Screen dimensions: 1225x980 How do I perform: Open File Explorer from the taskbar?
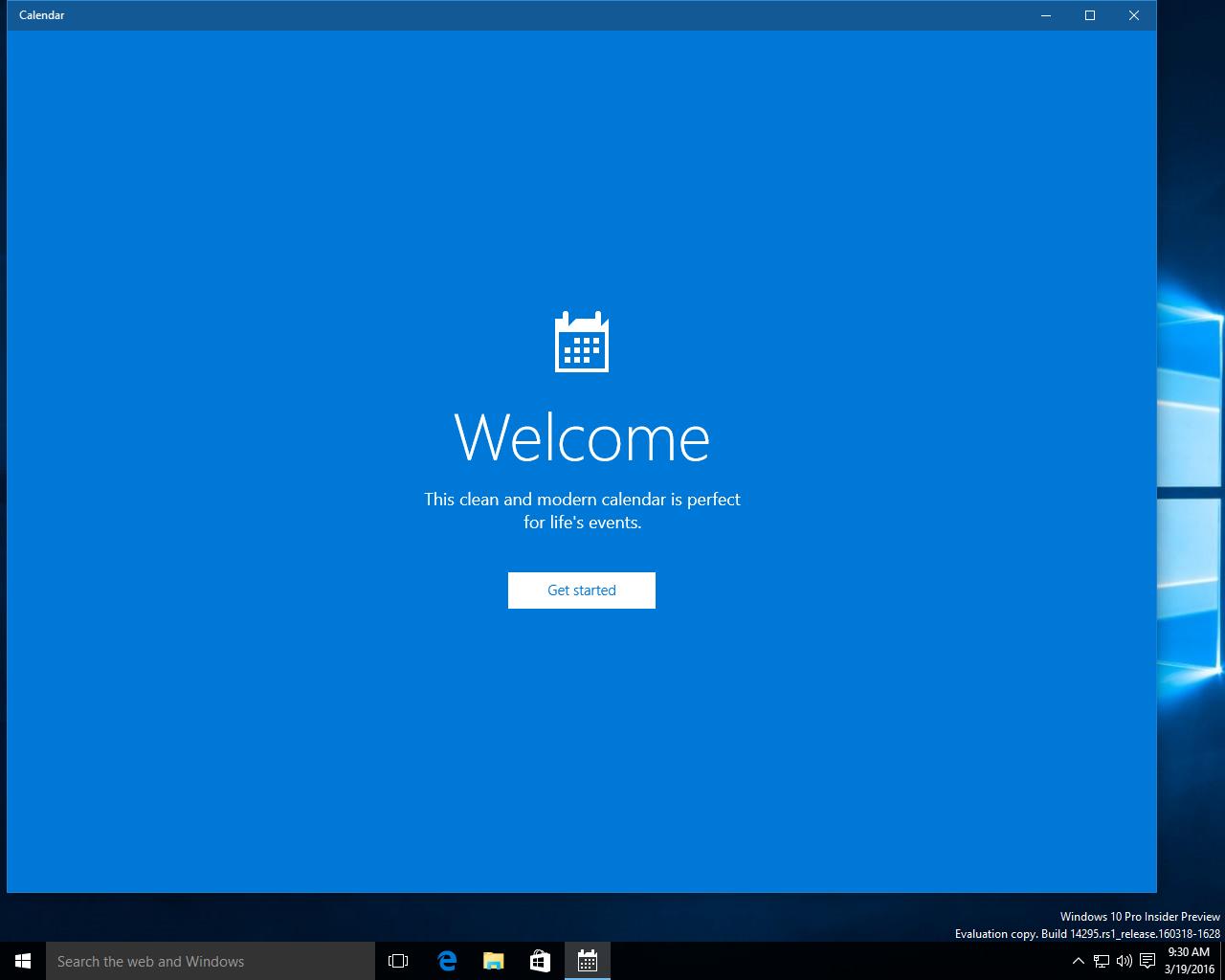click(x=493, y=961)
